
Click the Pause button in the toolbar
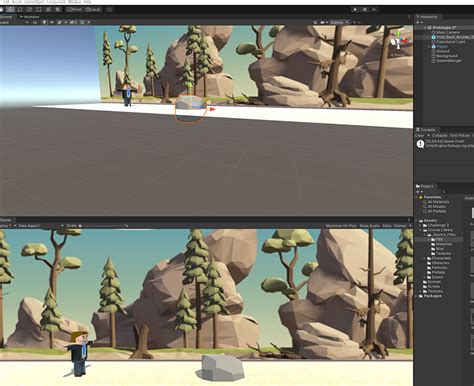(x=364, y=9)
